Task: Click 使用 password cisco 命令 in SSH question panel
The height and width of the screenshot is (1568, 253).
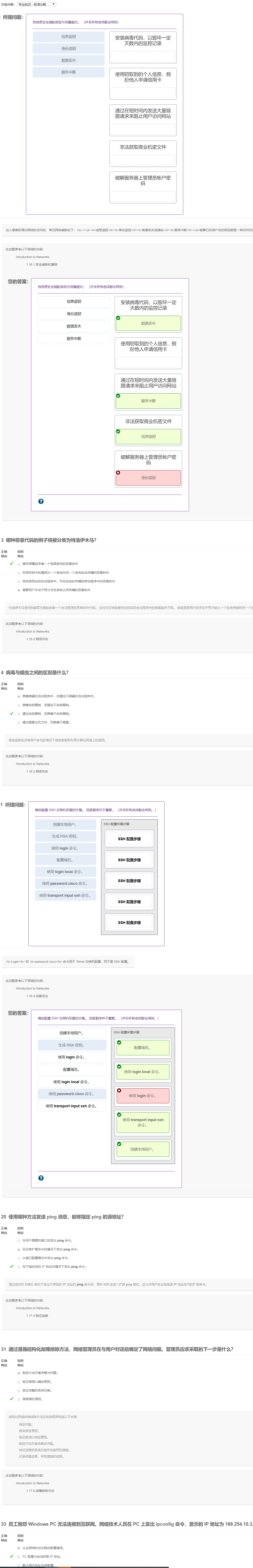Action: pyautogui.click(x=66, y=883)
